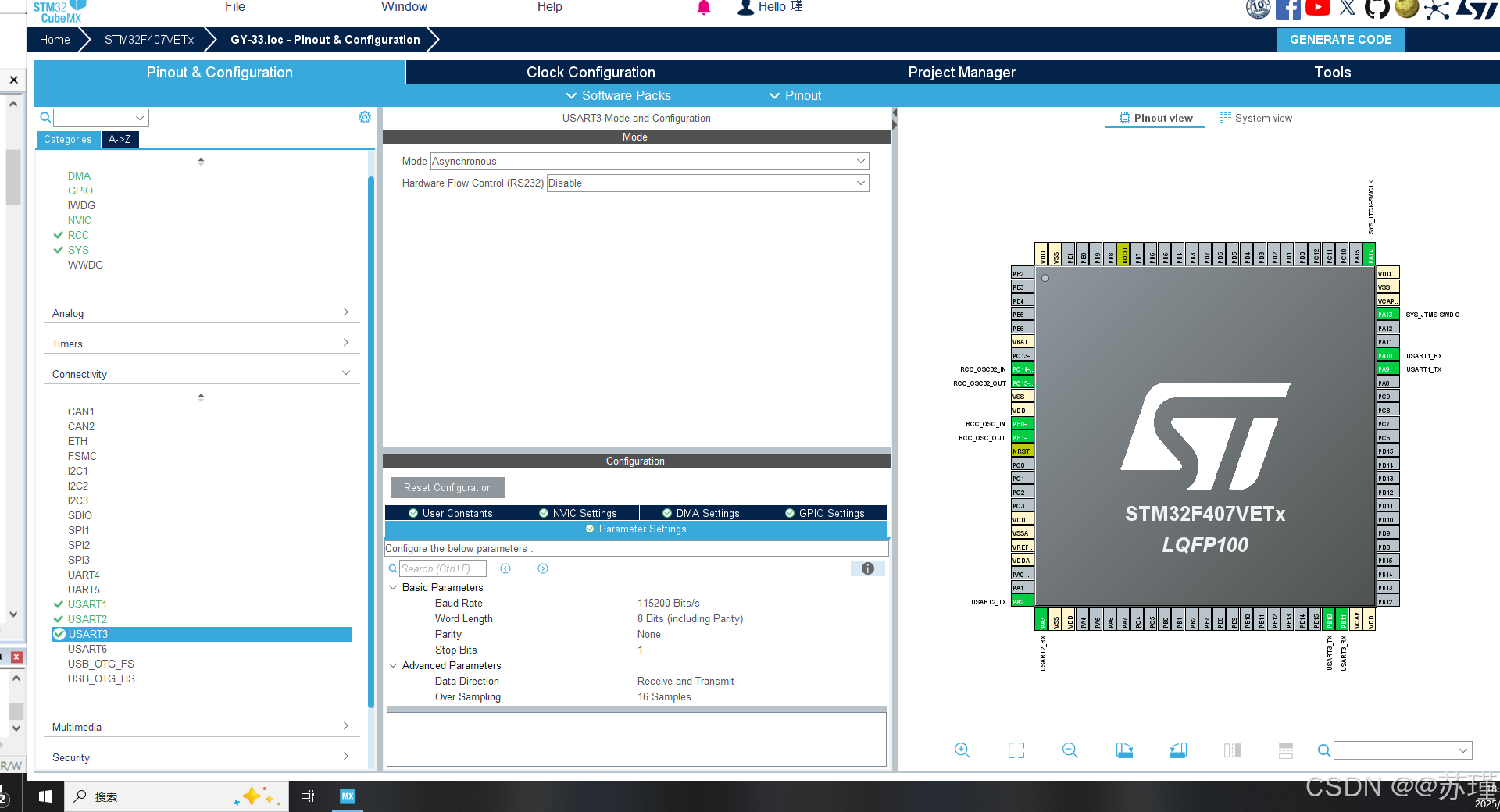Collapse the Connectivity category chevron

click(x=345, y=372)
